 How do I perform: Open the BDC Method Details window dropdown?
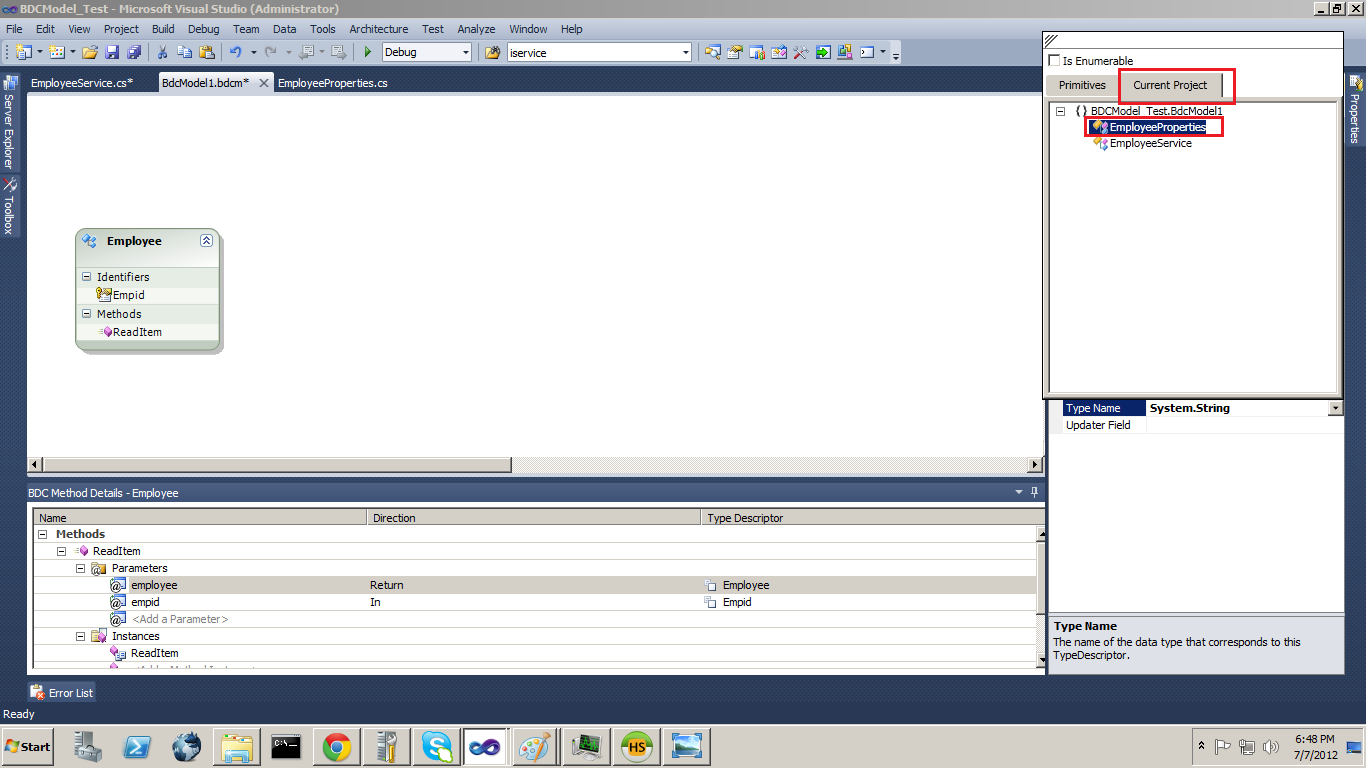coord(1019,492)
